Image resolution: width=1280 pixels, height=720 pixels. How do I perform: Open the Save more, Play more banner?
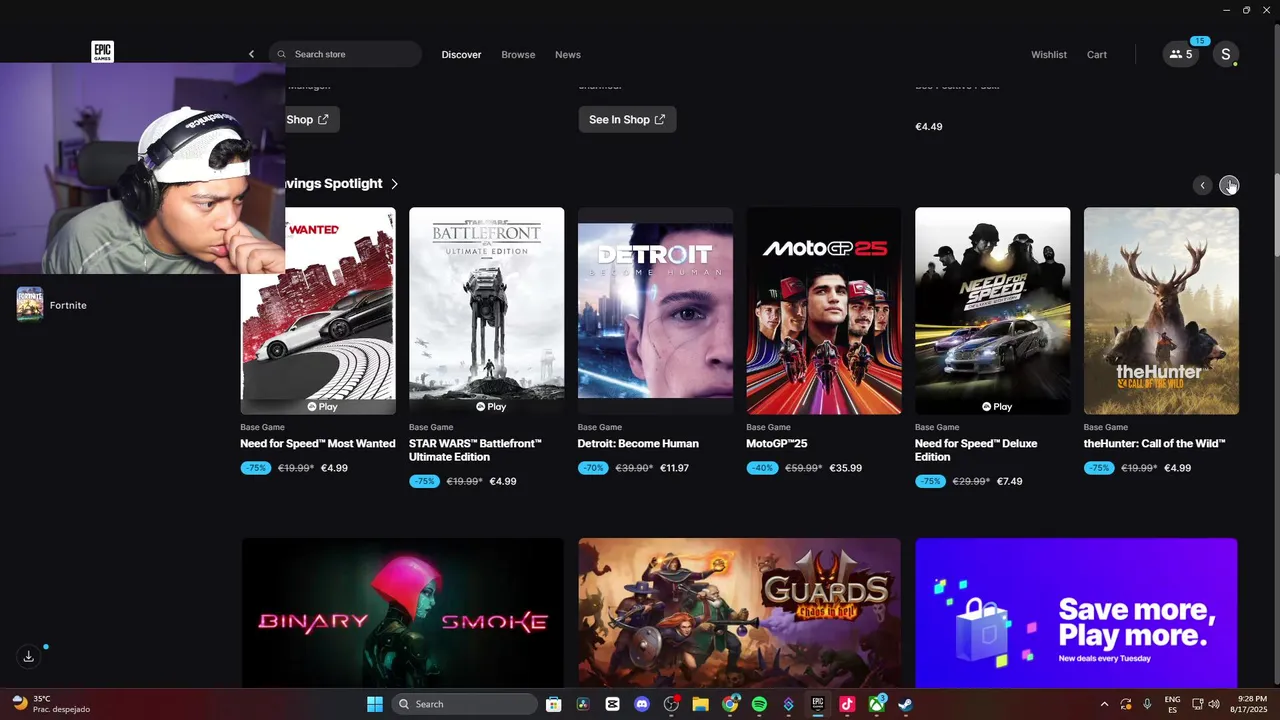(x=1076, y=613)
